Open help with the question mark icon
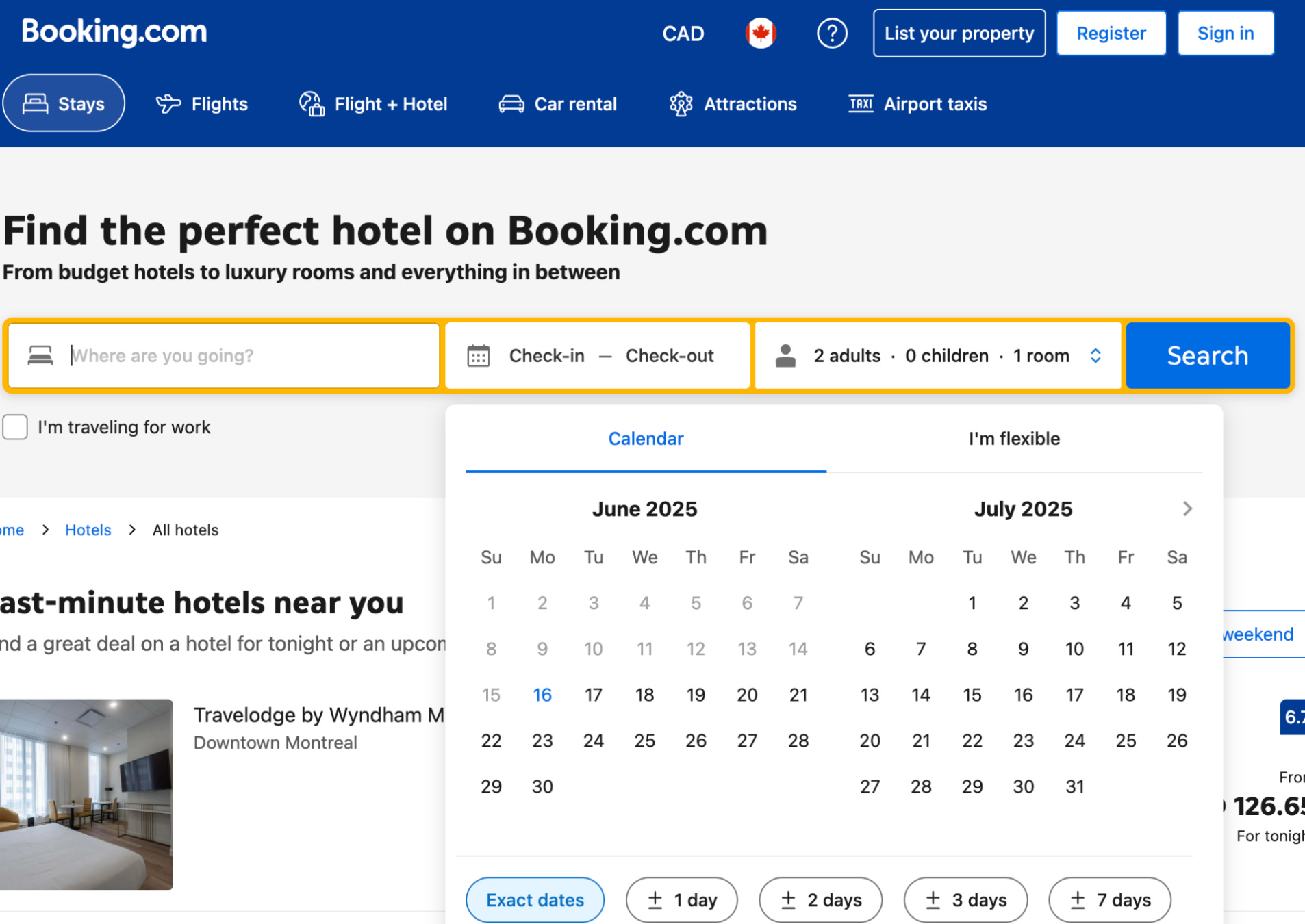 (x=832, y=33)
